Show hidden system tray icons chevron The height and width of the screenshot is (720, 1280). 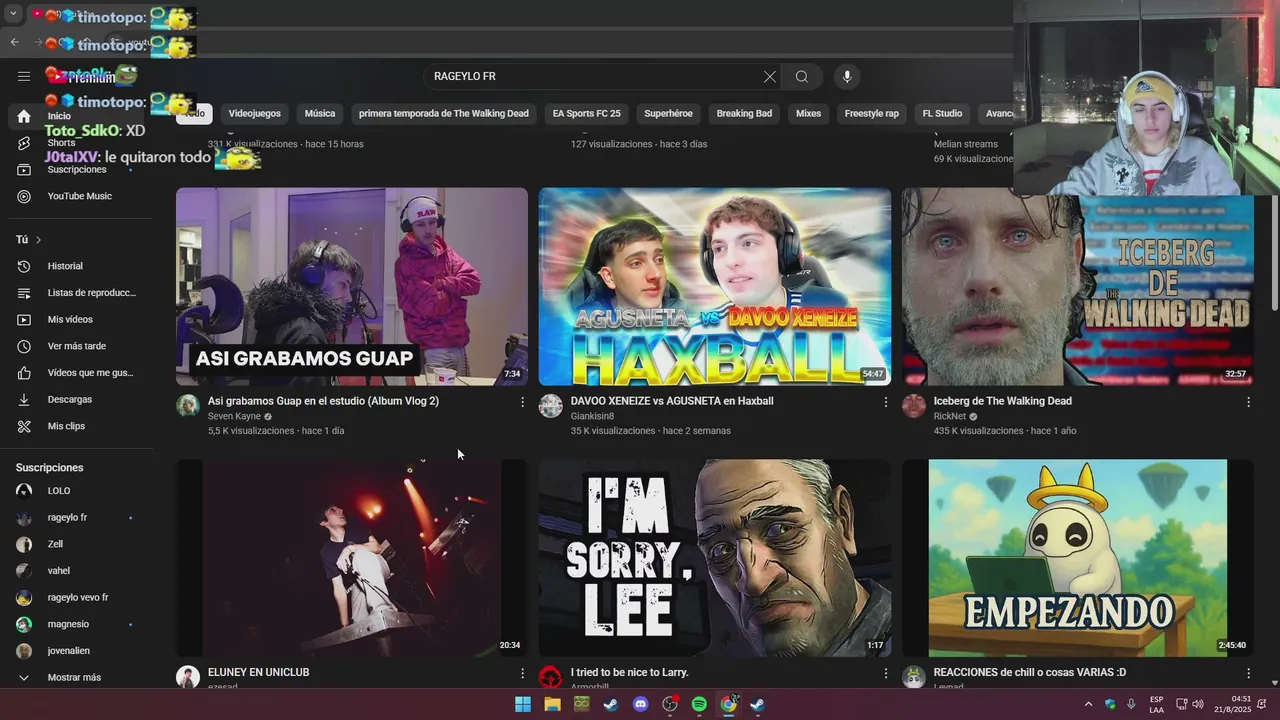(1089, 704)
